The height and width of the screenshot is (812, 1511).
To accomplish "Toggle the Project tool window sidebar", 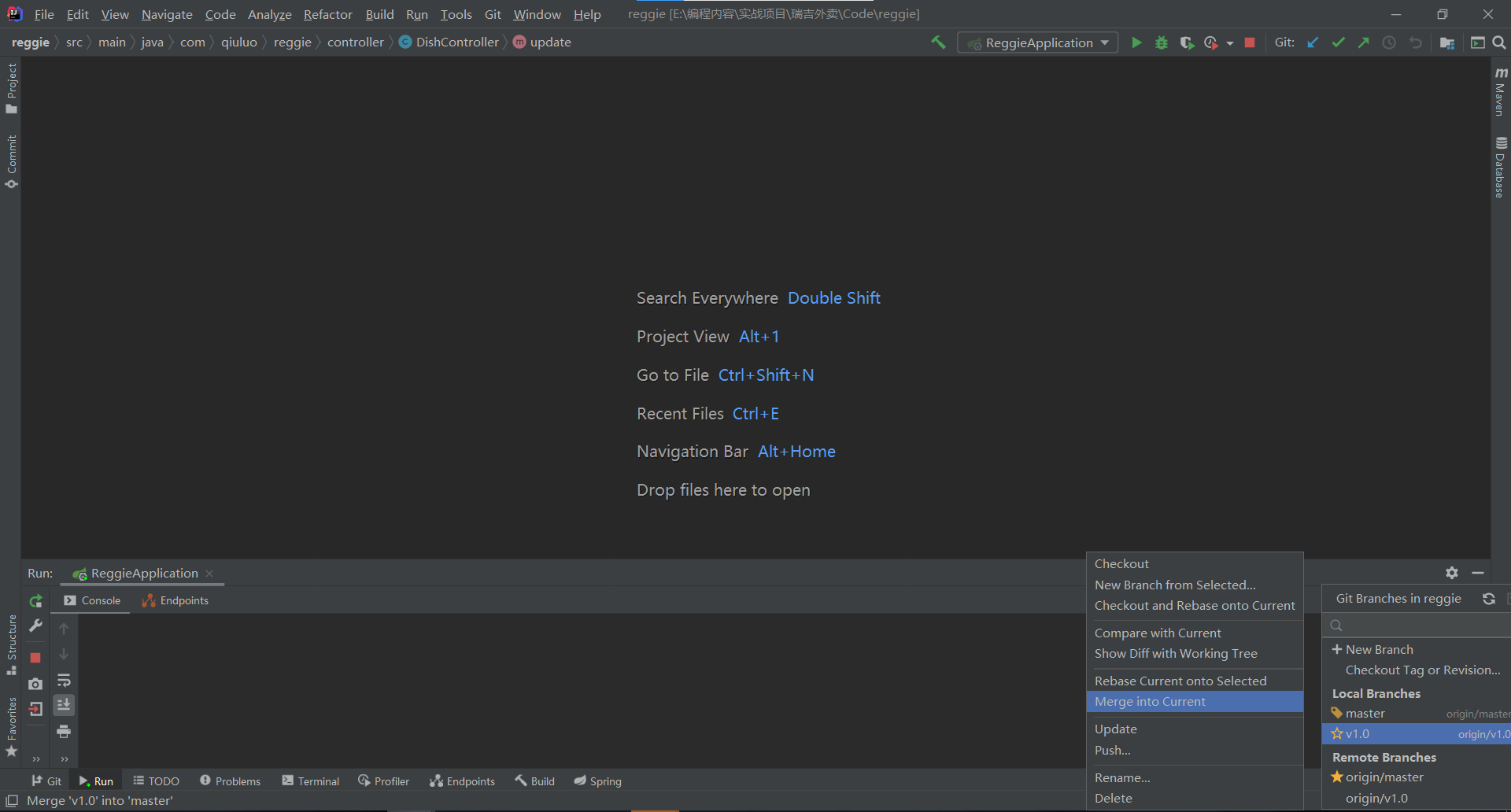I will pyautogui.click(x=11, y=88).
